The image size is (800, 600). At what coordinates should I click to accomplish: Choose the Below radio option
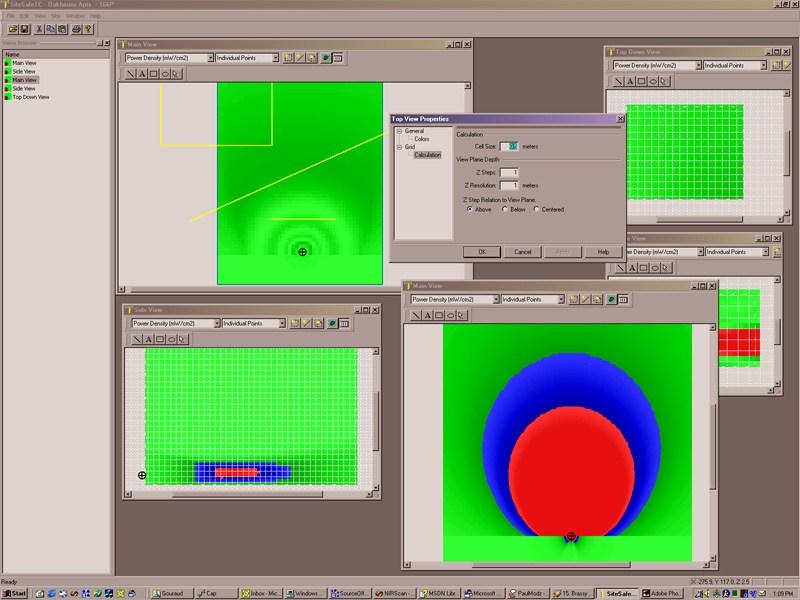[505, 209]
